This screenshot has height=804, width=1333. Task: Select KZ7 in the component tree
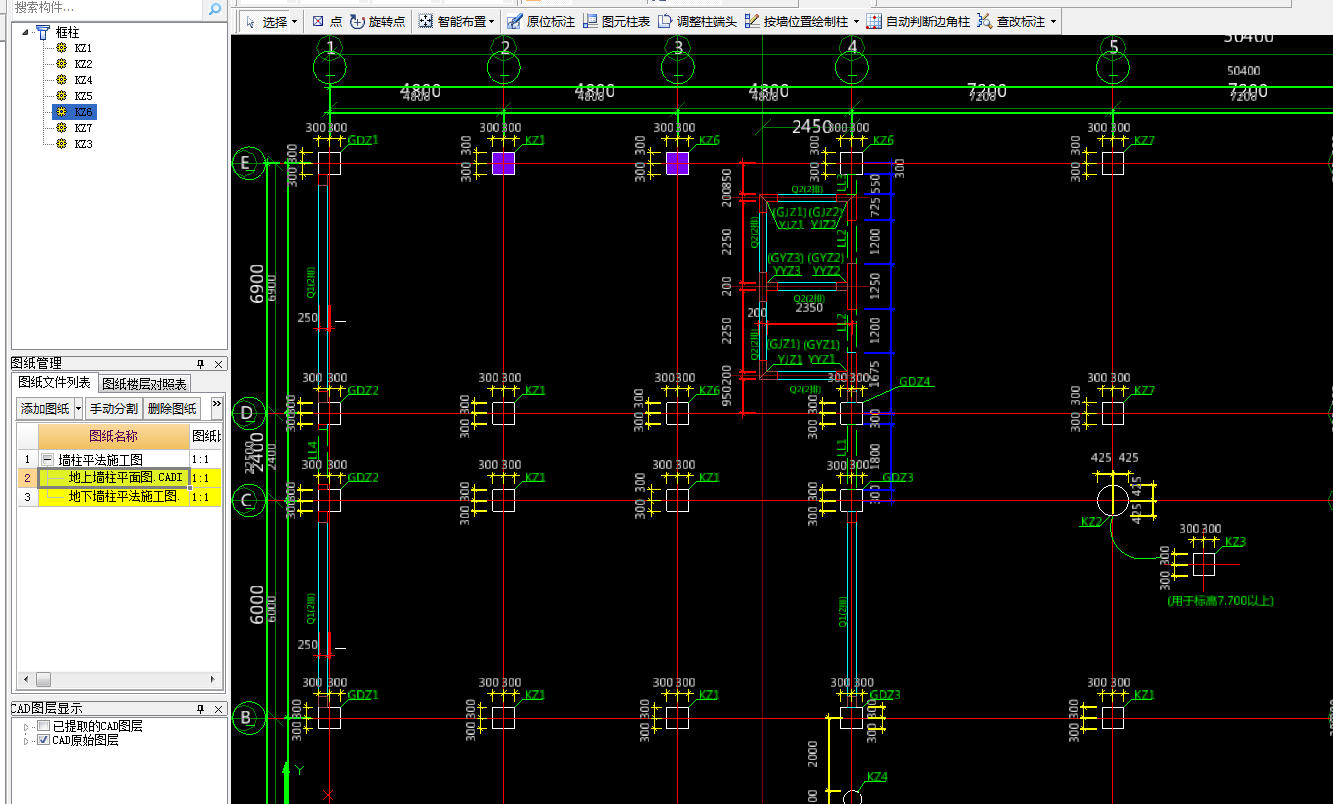click(83, 128)
